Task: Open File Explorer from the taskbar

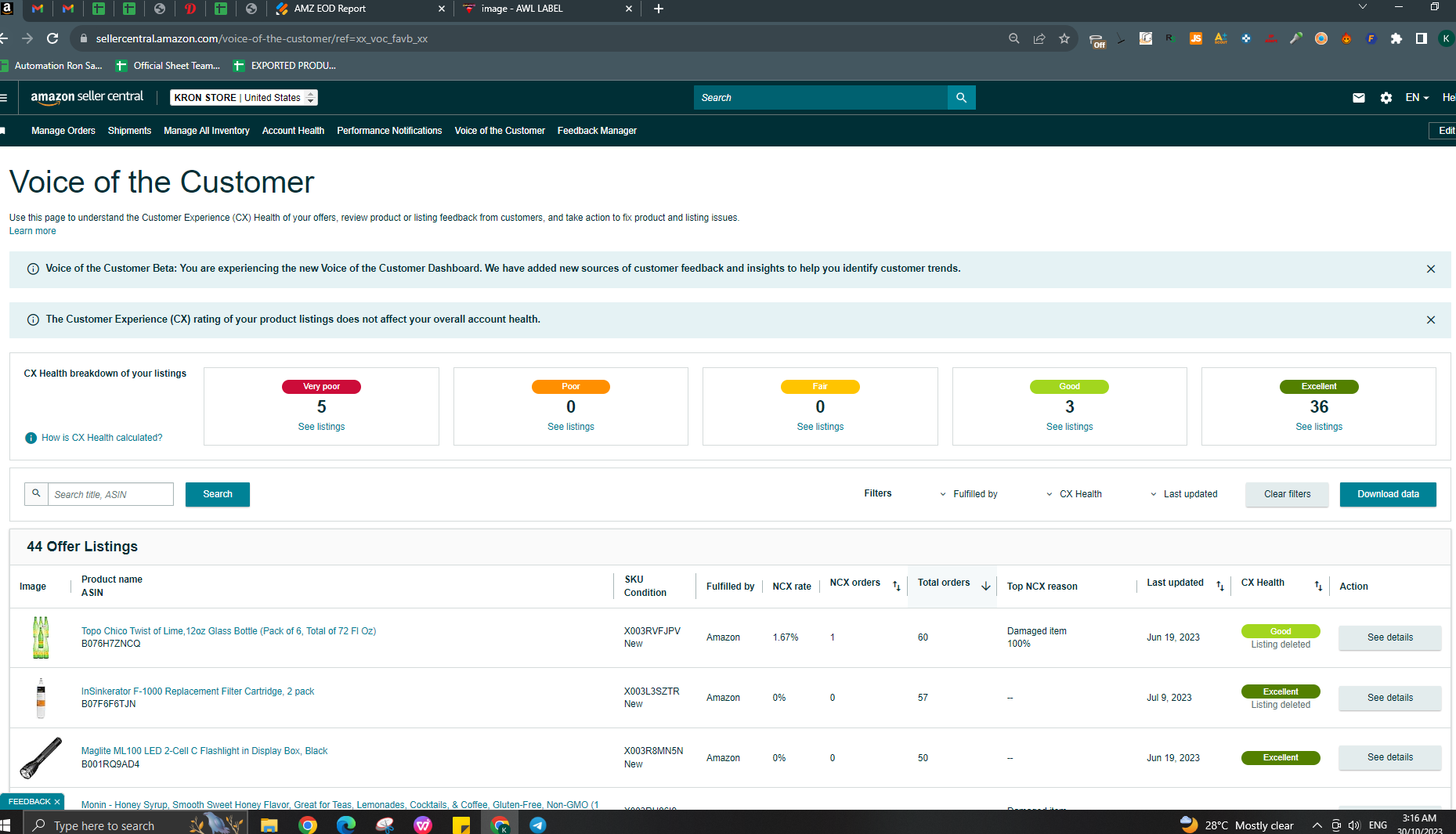Action: coord(269,825)
